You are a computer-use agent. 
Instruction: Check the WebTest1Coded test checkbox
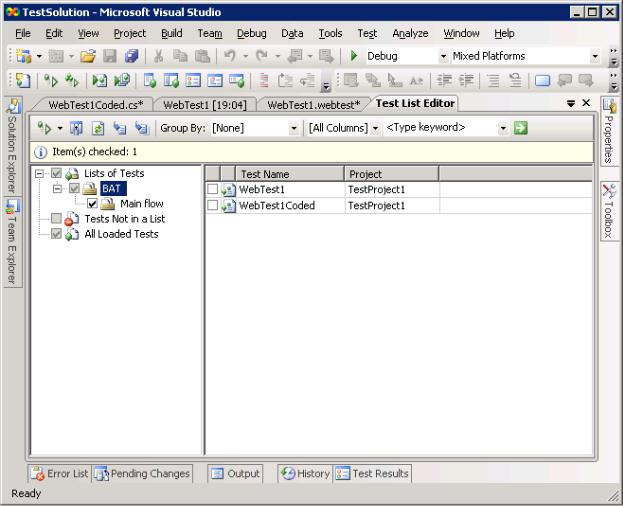pos(212,206)
